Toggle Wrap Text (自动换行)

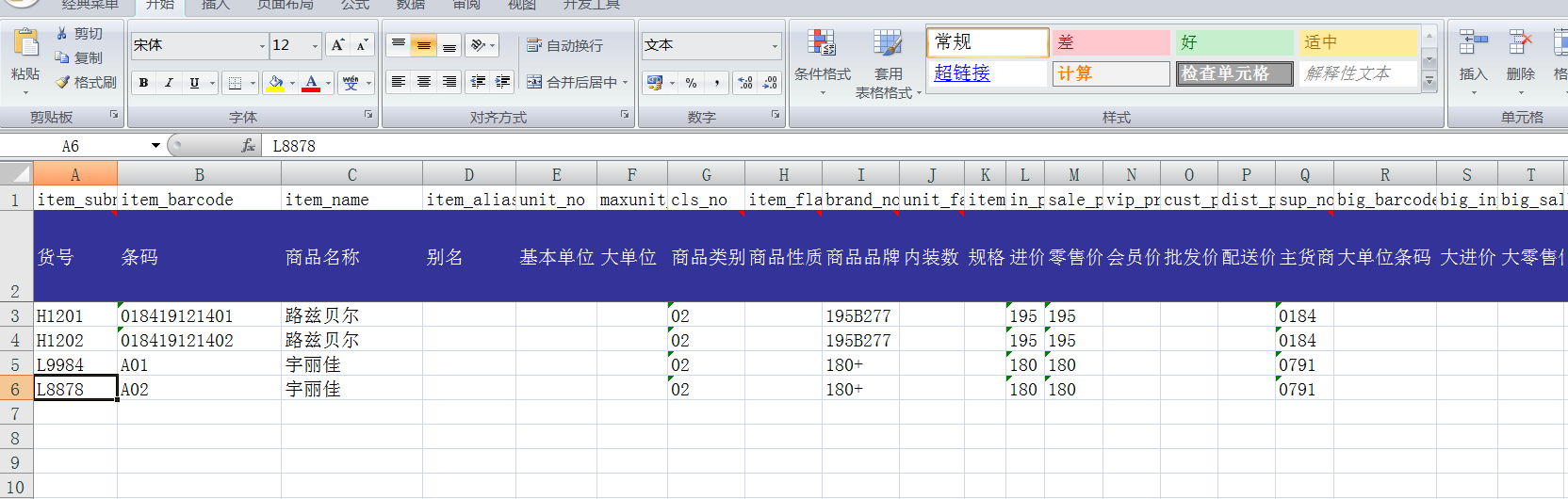564,45
